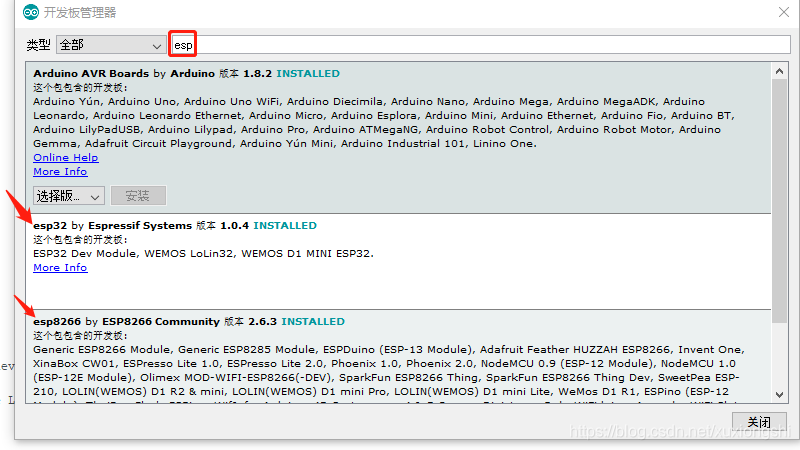Click INSTALLED status of Arduino AVR Boards

[308, 73]
